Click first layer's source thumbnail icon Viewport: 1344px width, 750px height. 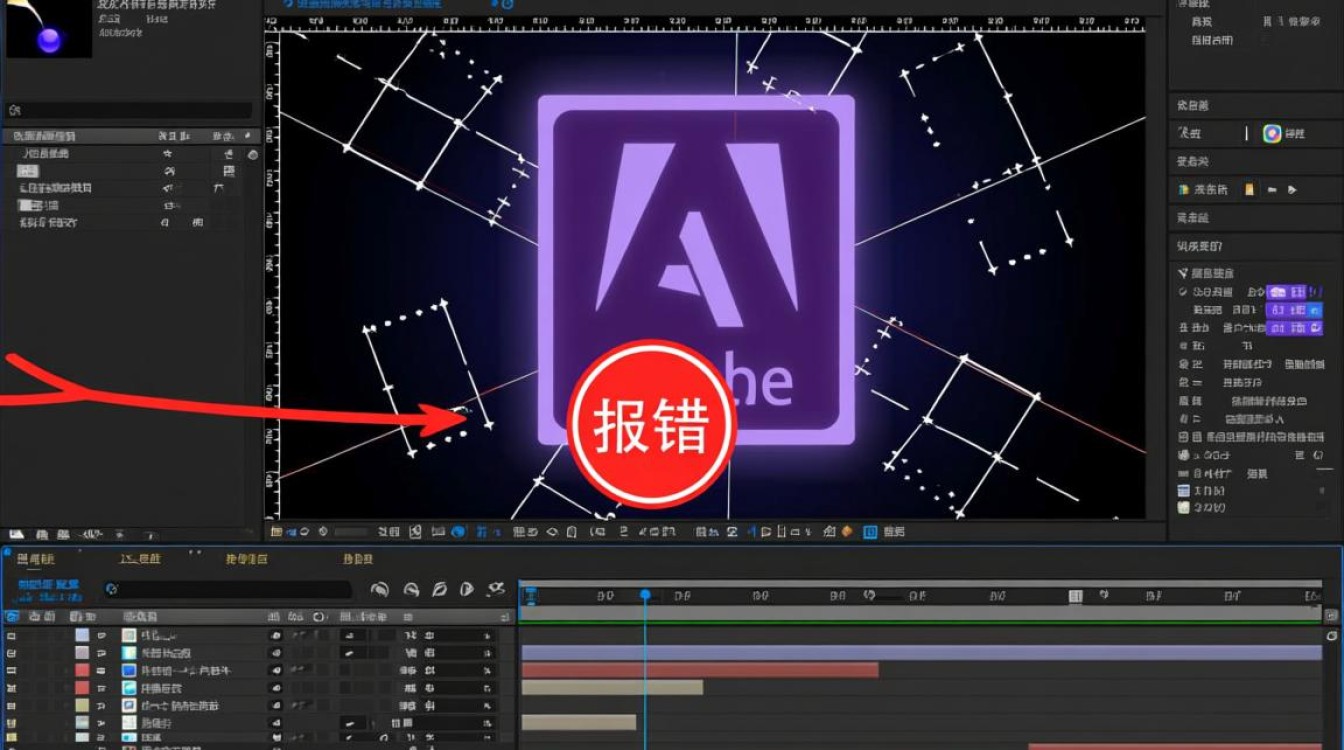[129, 635]
